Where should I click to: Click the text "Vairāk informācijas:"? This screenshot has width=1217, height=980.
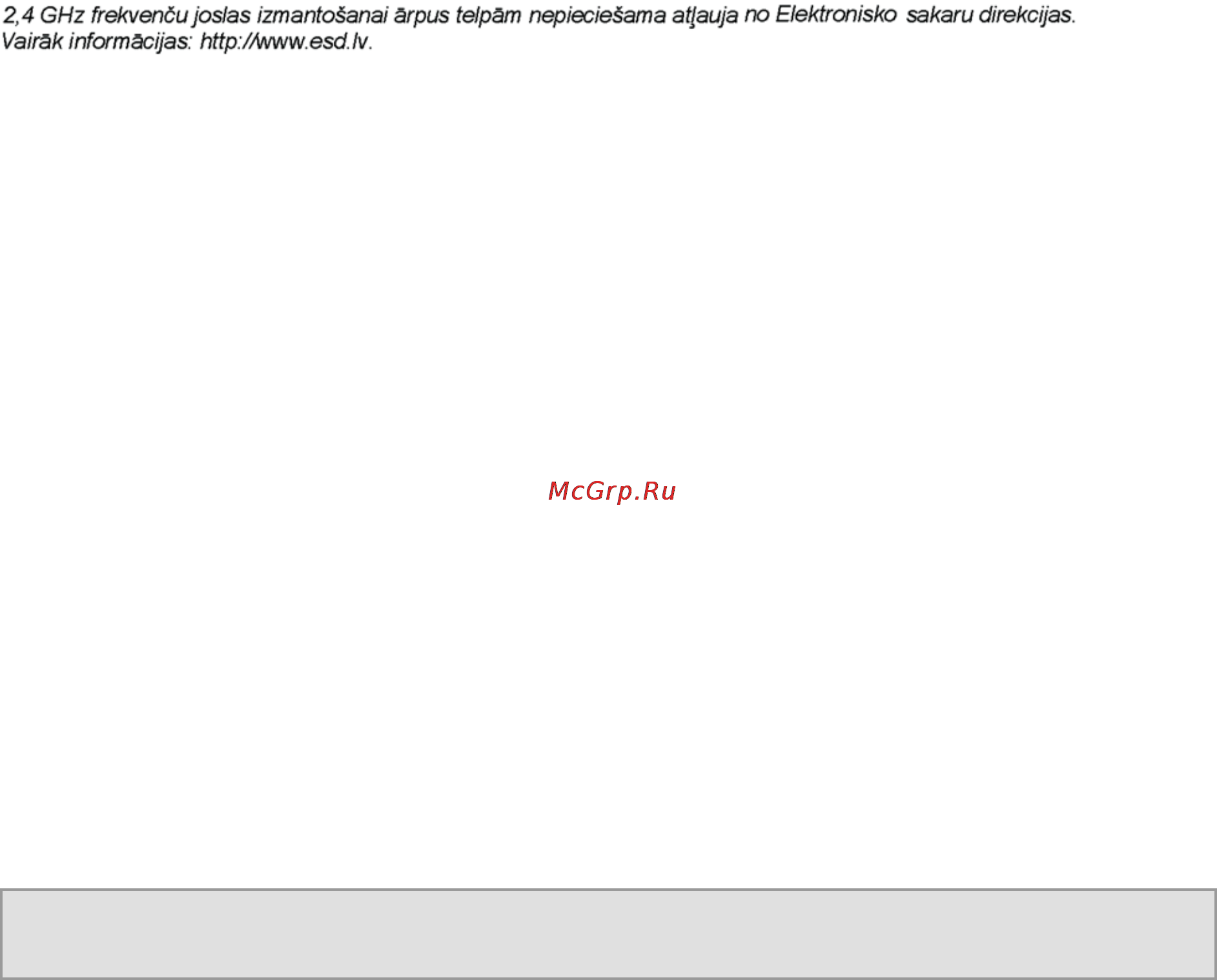[97, 42]
